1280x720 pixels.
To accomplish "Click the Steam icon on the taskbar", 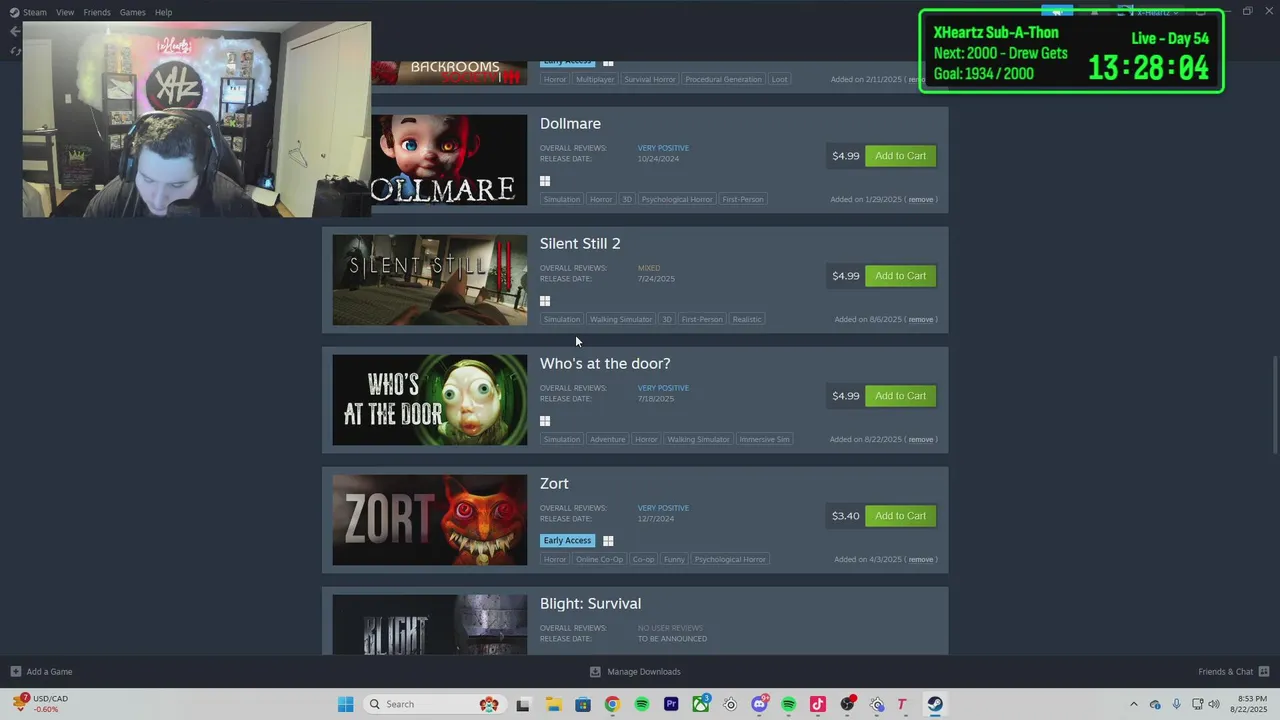I will (x=935, y=704).
